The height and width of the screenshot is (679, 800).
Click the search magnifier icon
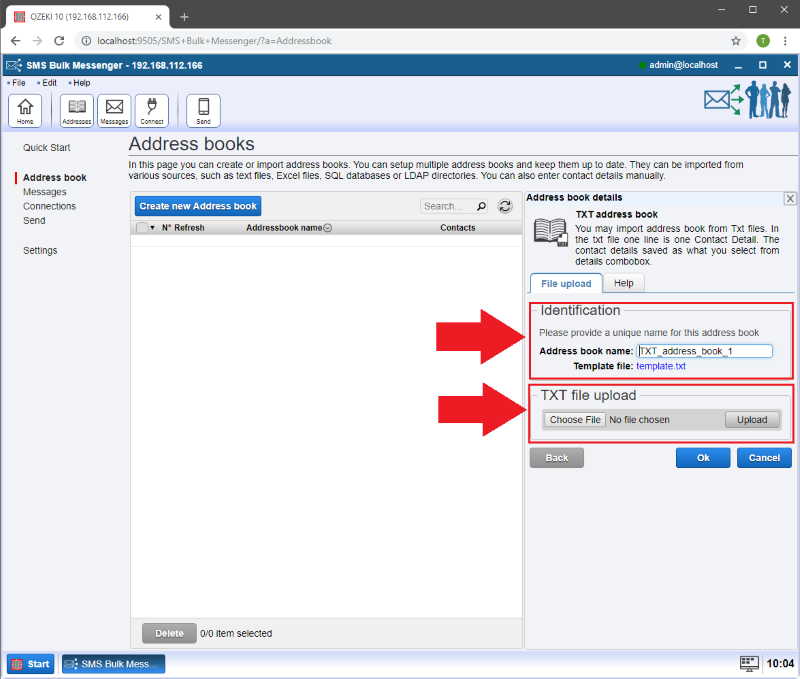coord(481,206)
